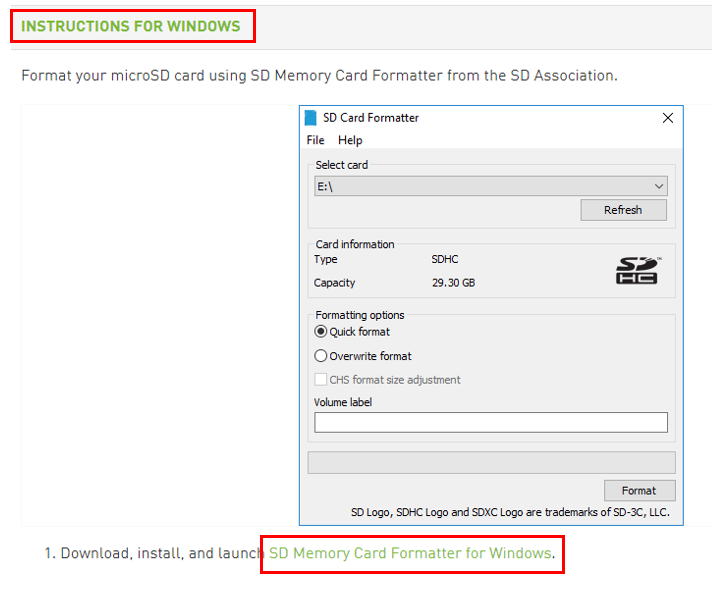Viewport: 712px width, 591px height.
Task: Click the Volume label caption
Action: pos(343,402)
